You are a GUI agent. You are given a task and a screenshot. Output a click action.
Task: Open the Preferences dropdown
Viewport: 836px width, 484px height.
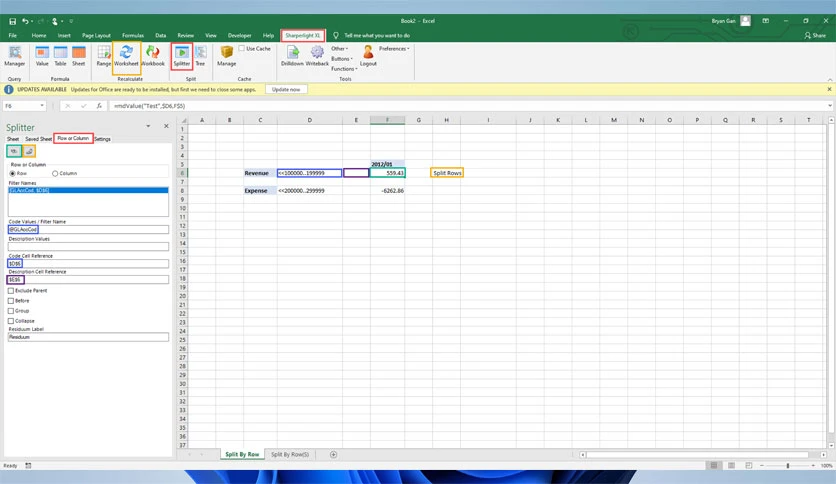[x=395, y=49]
